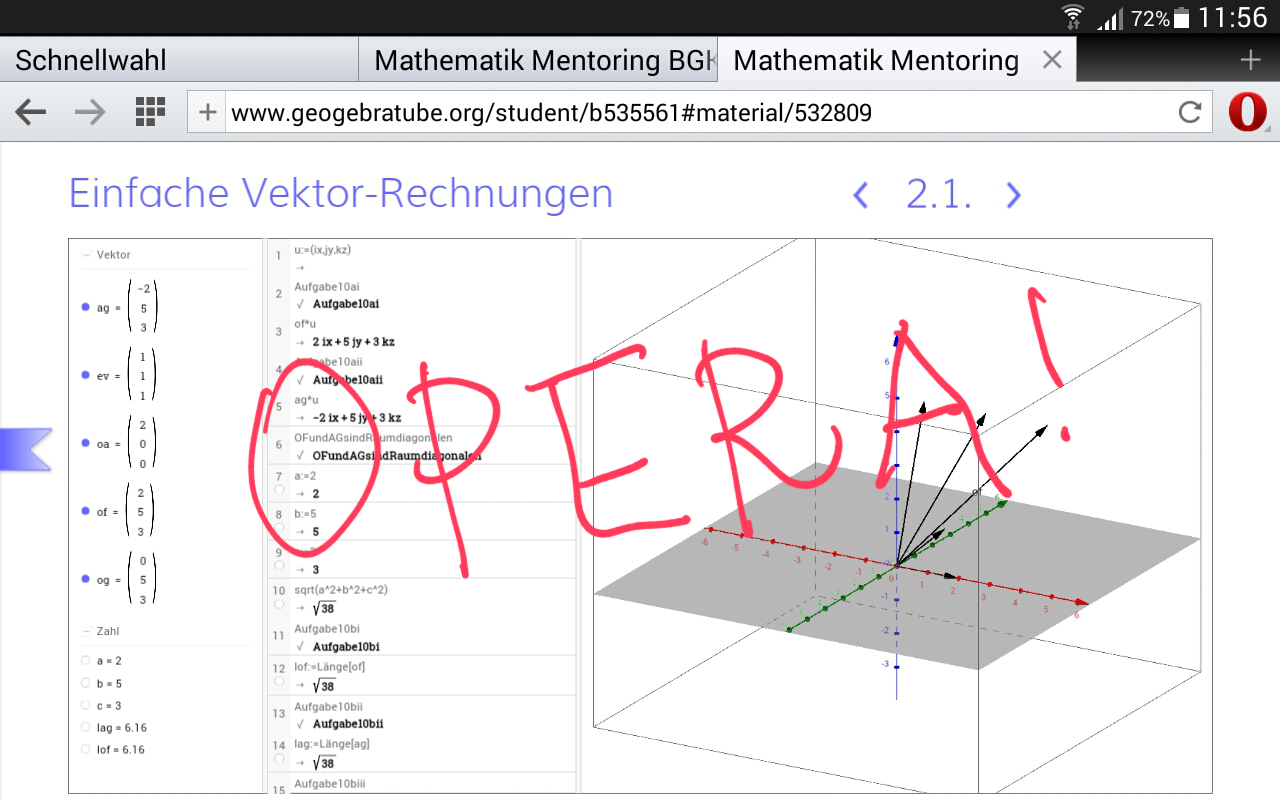
Task: Toggle the circle marker of CAS row 10
Action: pyautogui.click(x=279, y=605)
